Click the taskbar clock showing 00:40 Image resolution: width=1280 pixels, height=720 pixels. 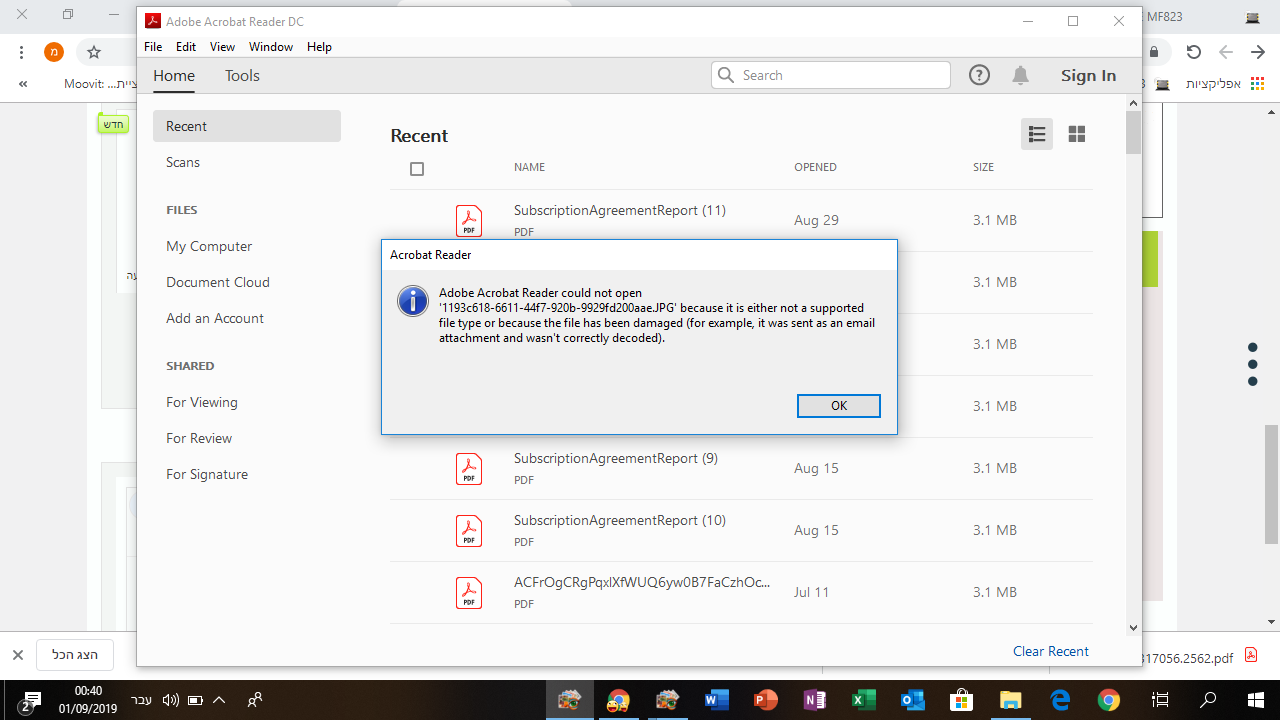point(88,699)
